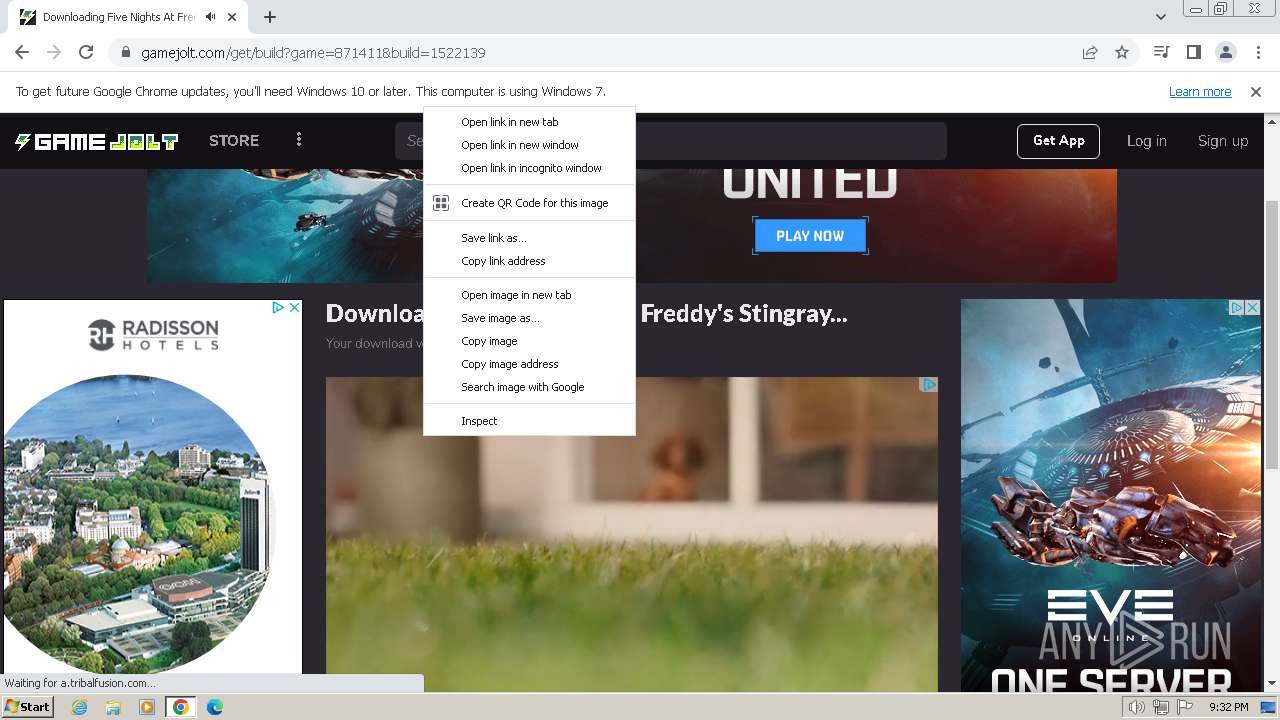Choose Create QR Code for this image
The width and height of the screenshot is (1280, 720).
(529, 203)
